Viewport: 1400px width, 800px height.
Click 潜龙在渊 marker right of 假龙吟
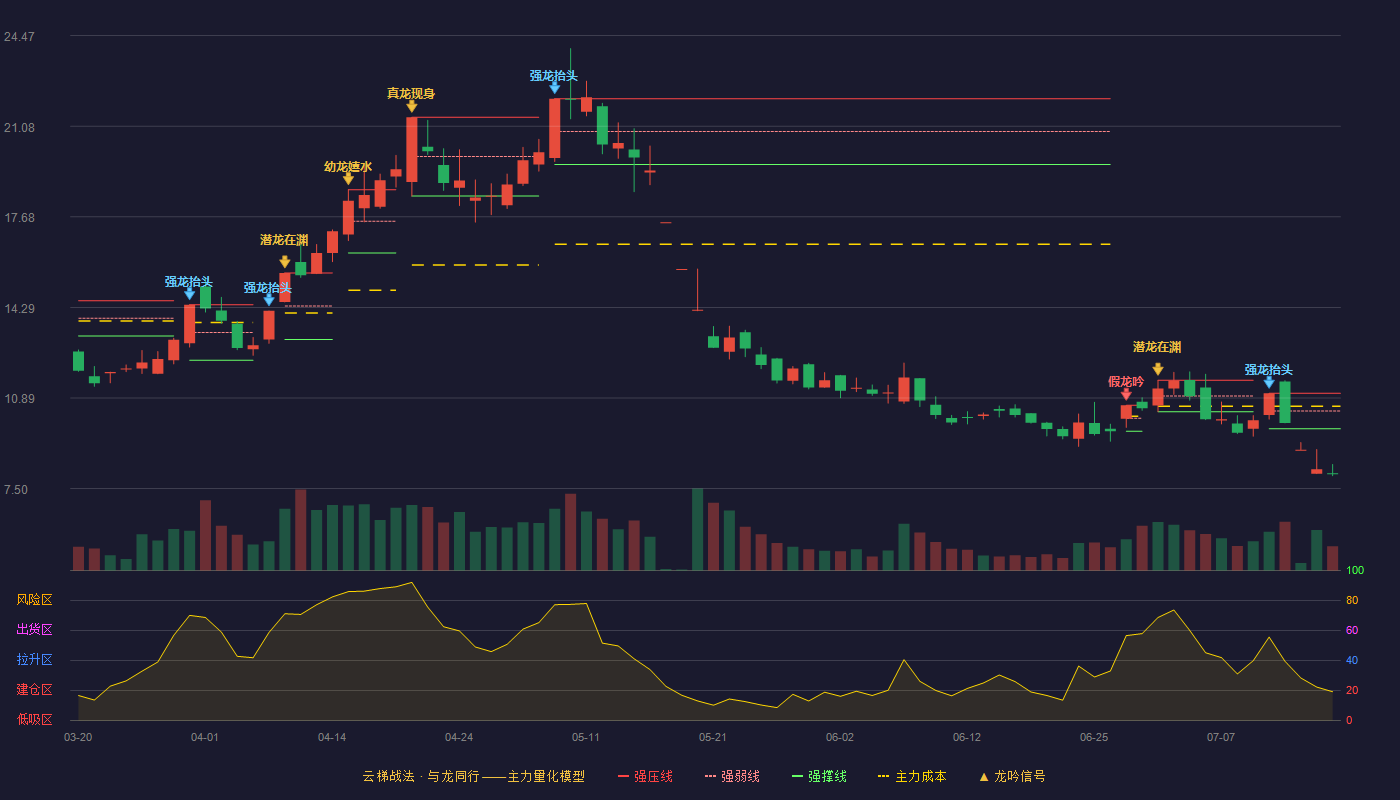coord(1157,369)
